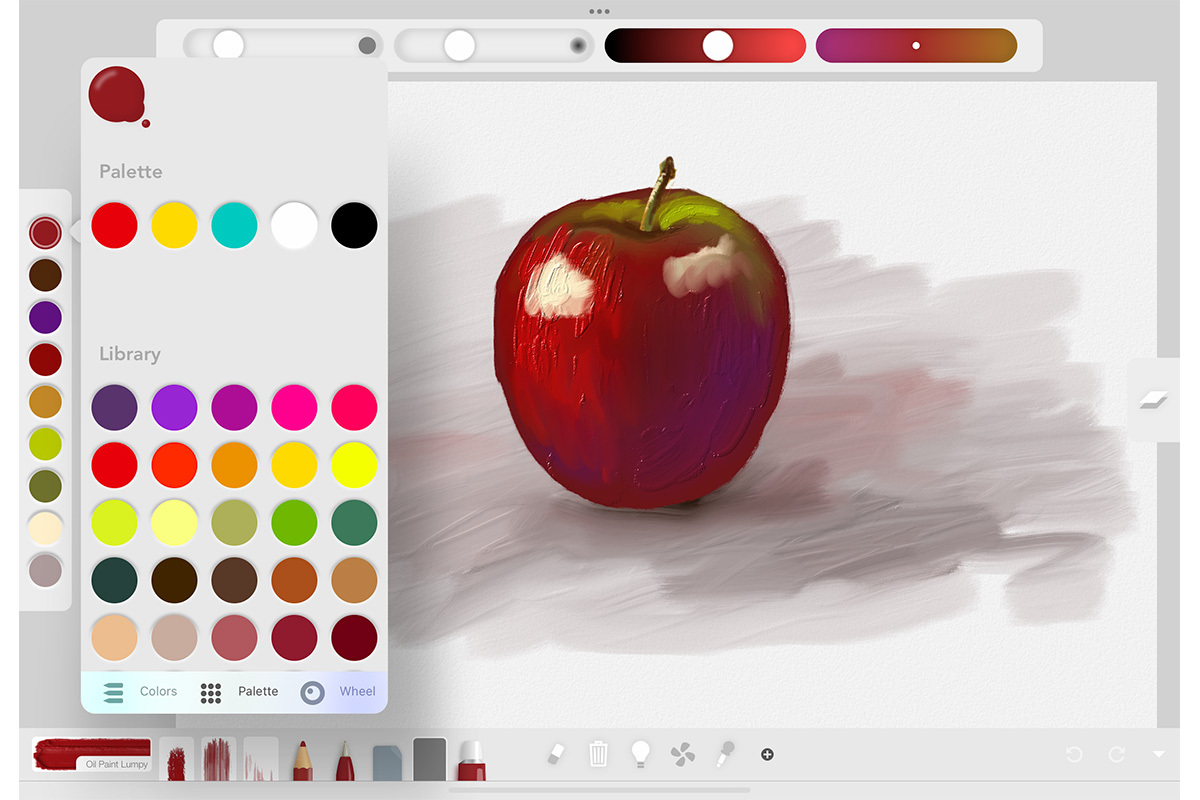Choose the dark maroon Library swatch
Screen dimensions: 1200x800
(354, 638)
